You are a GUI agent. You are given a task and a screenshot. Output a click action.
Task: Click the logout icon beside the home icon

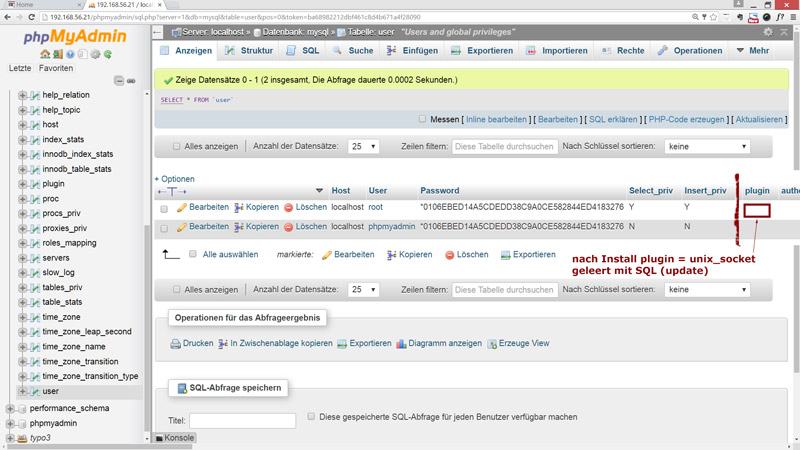tap(58, 54)
